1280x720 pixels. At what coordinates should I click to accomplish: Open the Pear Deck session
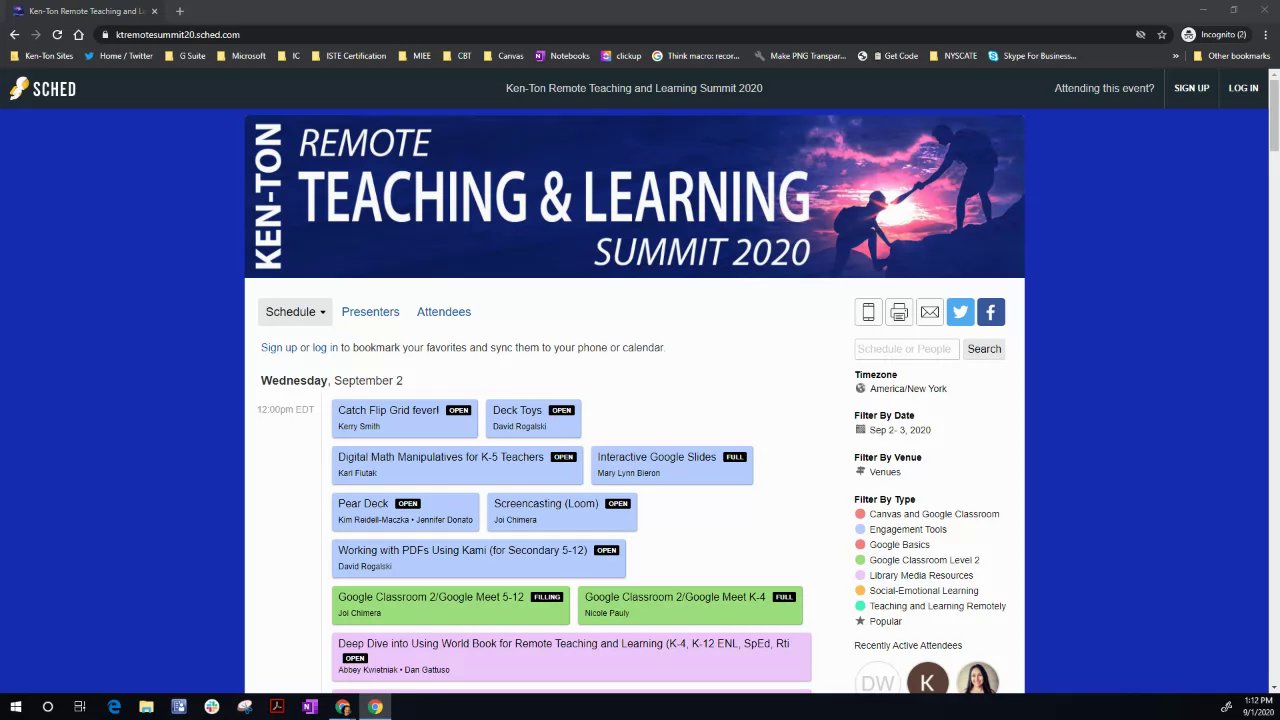[x=405, y=512]
